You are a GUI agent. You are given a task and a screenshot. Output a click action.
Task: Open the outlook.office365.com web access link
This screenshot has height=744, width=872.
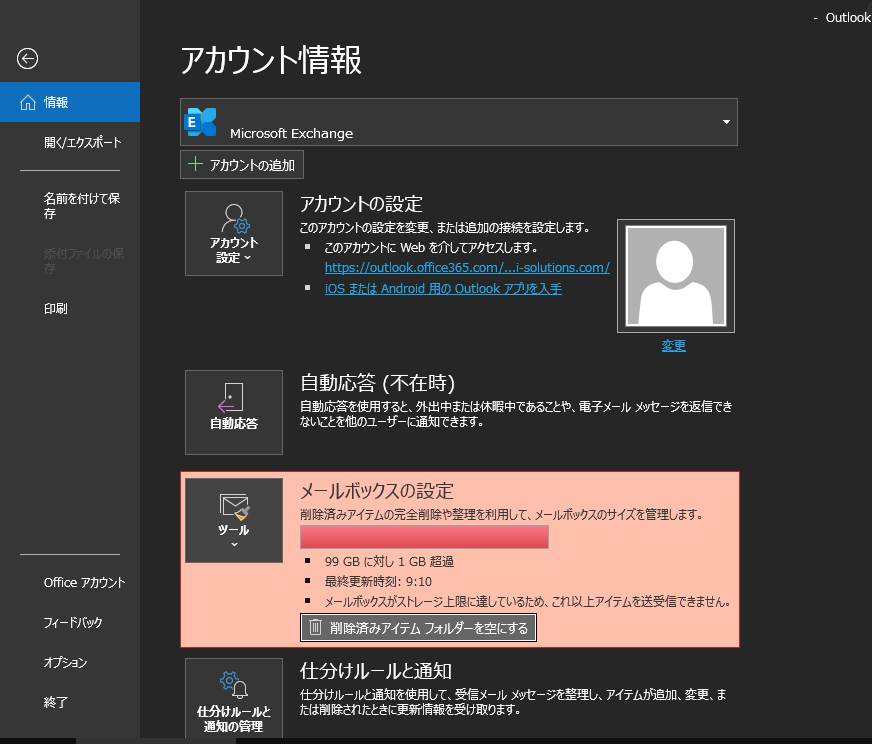coord(467,268)
